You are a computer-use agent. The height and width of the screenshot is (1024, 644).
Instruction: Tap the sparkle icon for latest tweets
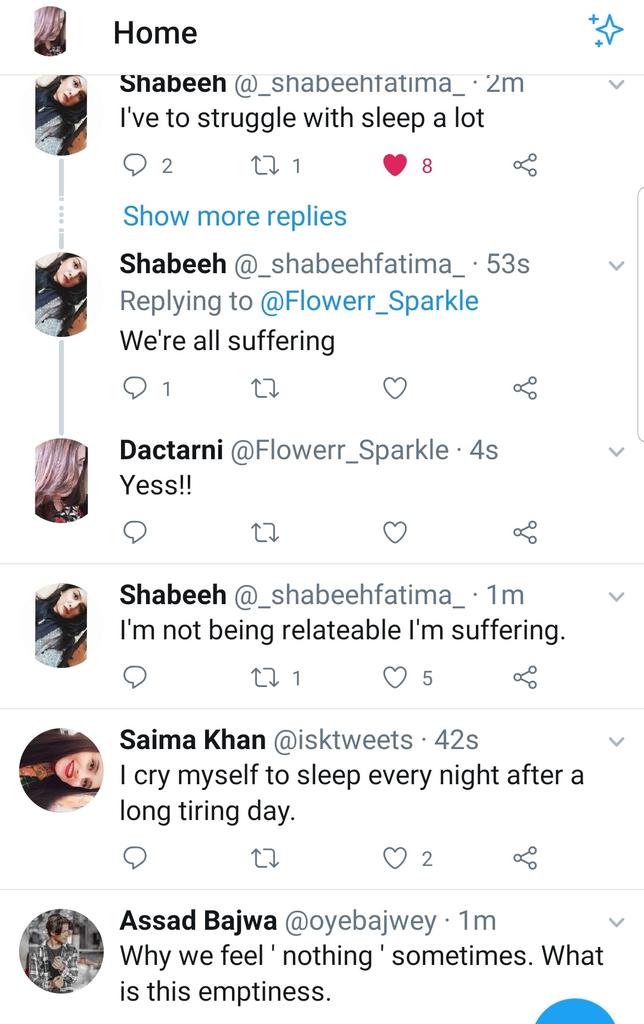(x=605, y=30)
